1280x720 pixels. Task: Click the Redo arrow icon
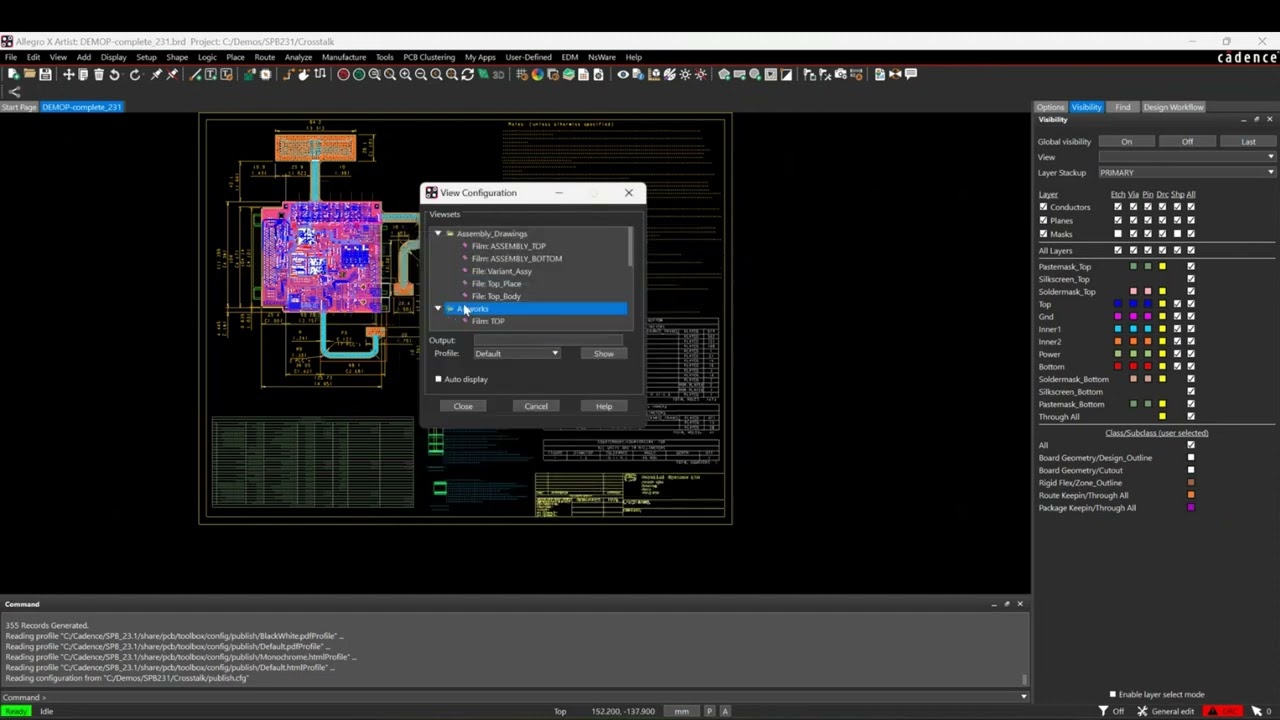tap(135, 74)
